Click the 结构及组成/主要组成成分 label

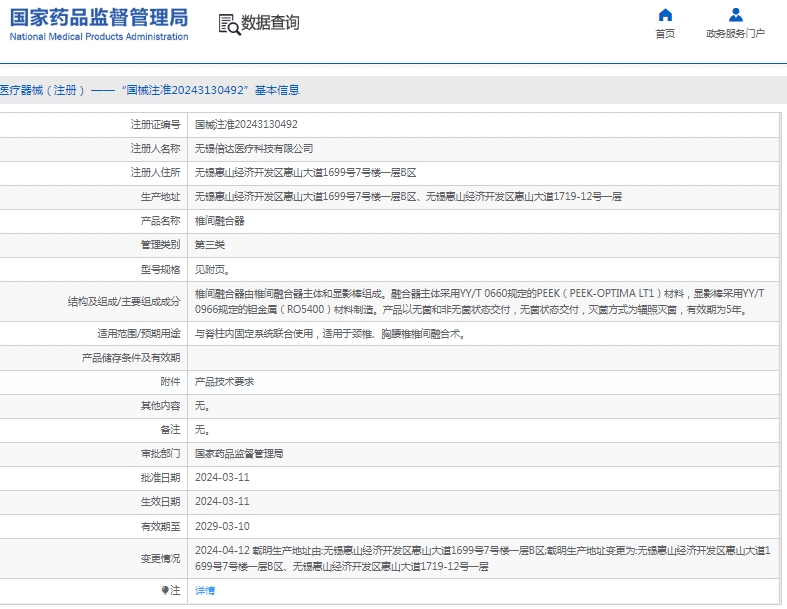(123, 302)
